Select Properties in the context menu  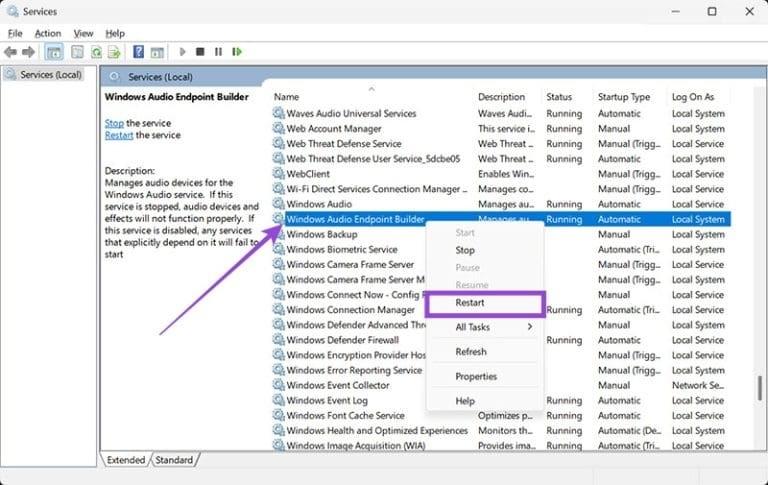476,376
